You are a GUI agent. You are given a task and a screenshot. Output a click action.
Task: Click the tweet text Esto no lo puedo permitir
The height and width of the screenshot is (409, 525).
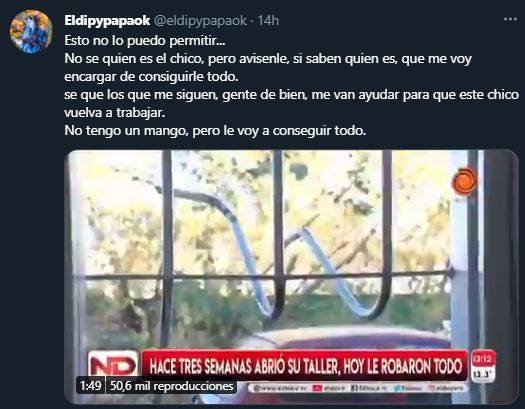click(145, 40)
